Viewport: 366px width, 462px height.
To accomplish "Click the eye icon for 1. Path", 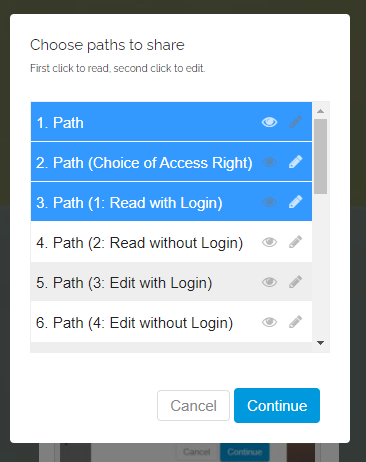I will (x=269, y=122).
